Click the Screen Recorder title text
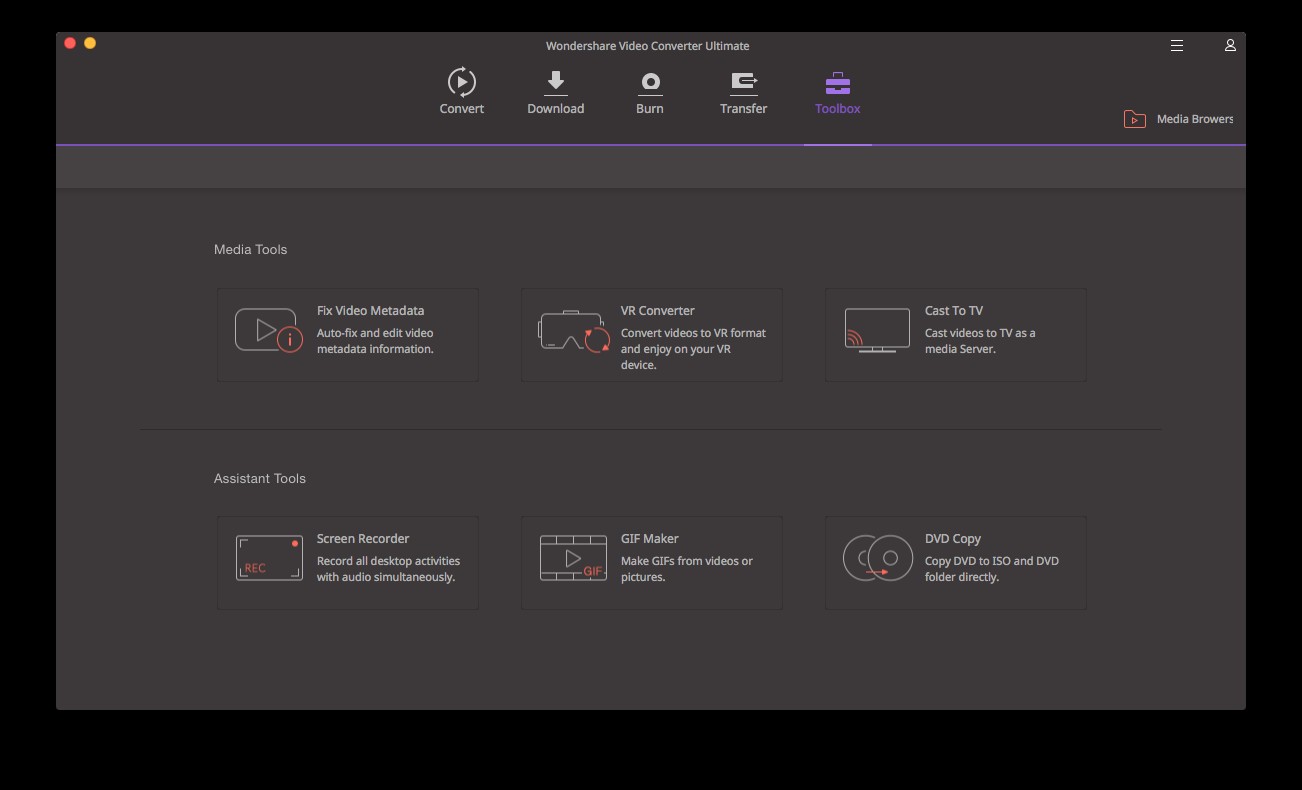Image resolution: width=1302 pixels, height=790 pixels. pyautogui.click(x=363, y=539)
